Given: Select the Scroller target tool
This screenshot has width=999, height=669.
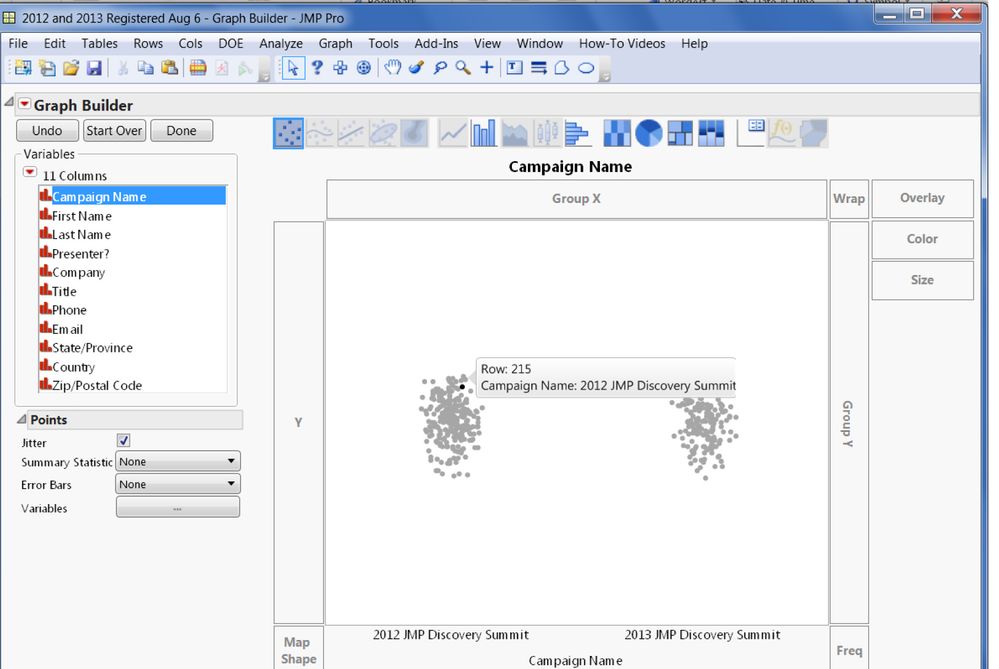Looking at the screenshot, I should (x=364, y=68).
